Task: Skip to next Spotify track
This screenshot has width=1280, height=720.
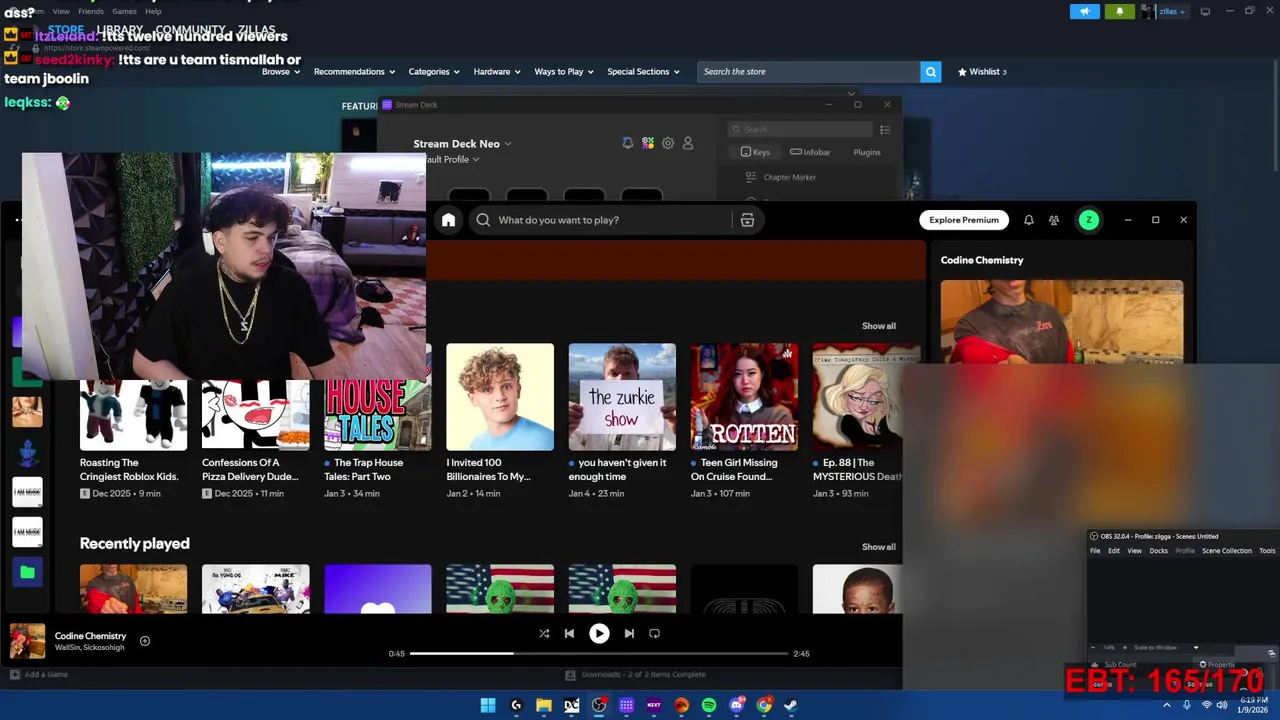Action: tap(629, 633)
